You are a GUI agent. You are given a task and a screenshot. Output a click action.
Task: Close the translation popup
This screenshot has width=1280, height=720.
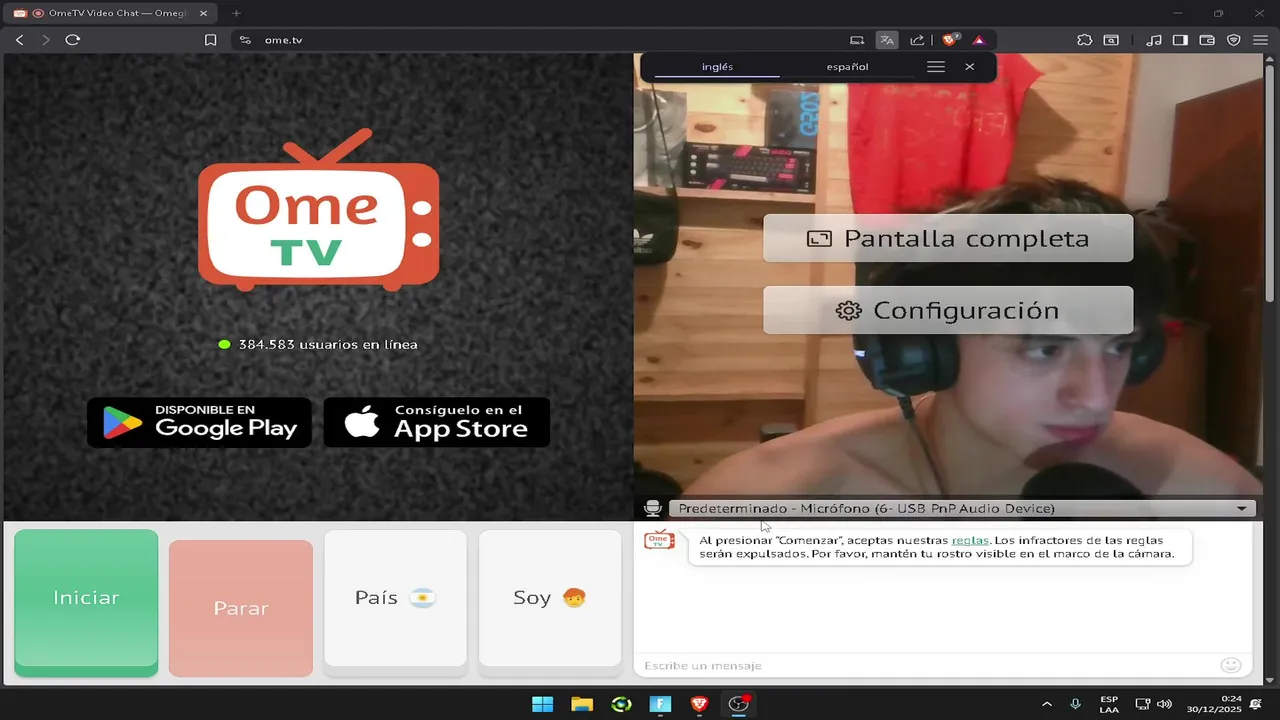pos(970,67)
